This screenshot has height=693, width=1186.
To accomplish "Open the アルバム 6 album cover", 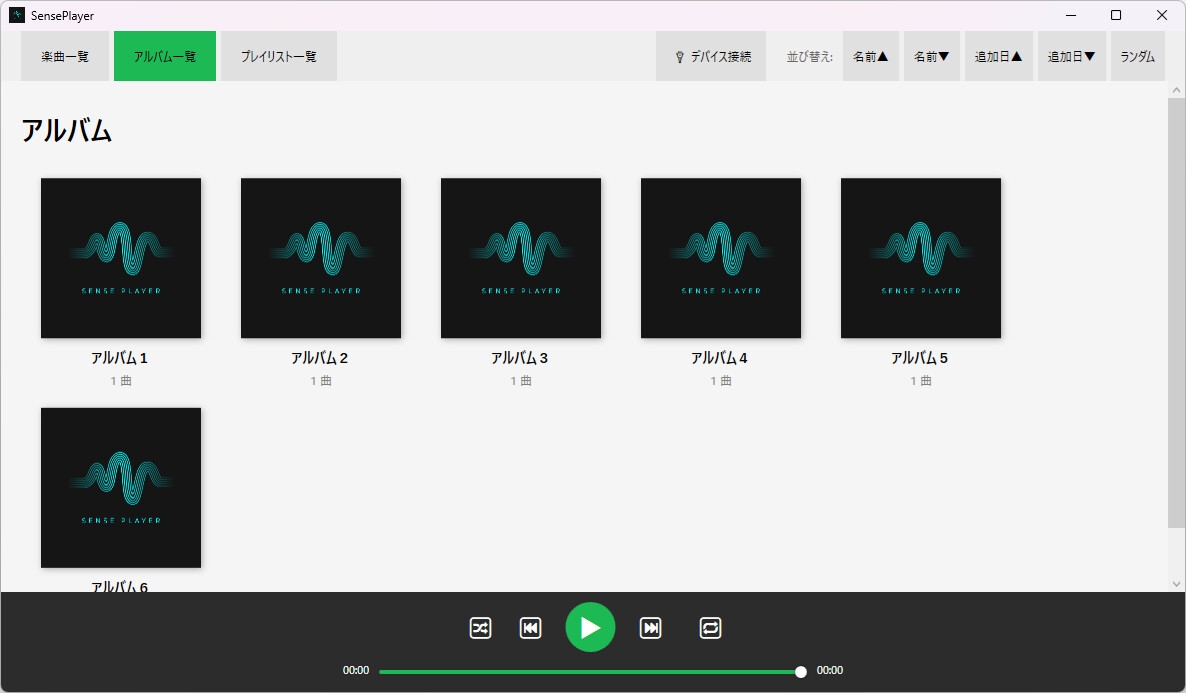I will point(120,487).
